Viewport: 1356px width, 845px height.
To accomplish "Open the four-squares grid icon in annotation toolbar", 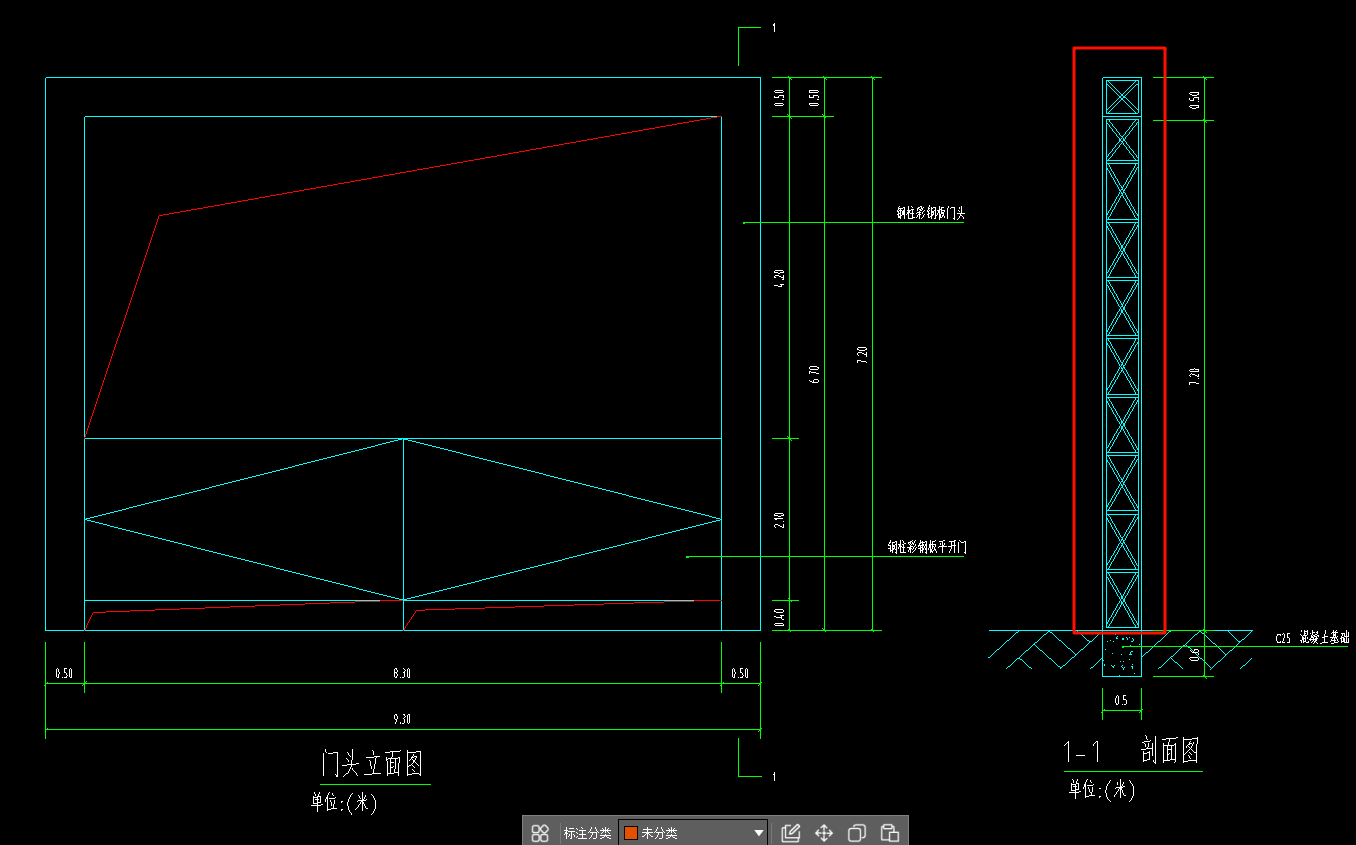I will click(x=540, y=832).
